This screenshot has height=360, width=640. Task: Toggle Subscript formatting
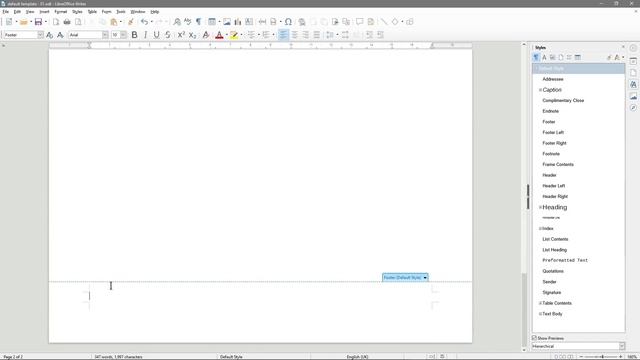pyautogui.click(x=192, y=35)
